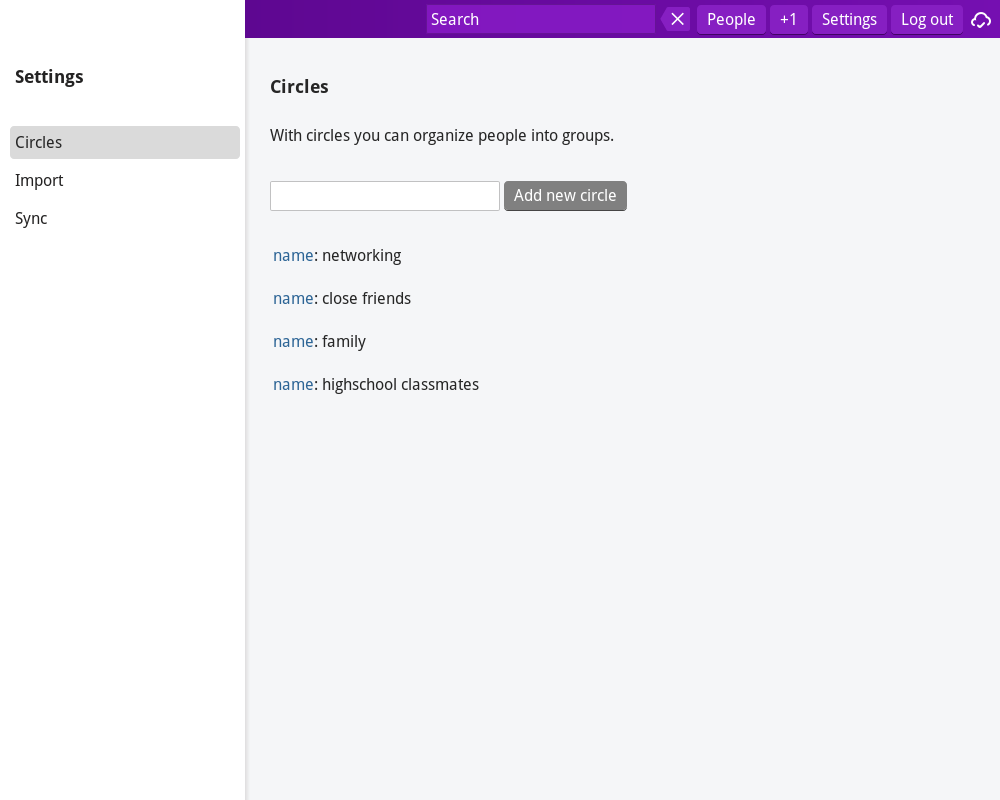Select the networking circle name text
Screen dimensions: 1000x800
[361, 255]
